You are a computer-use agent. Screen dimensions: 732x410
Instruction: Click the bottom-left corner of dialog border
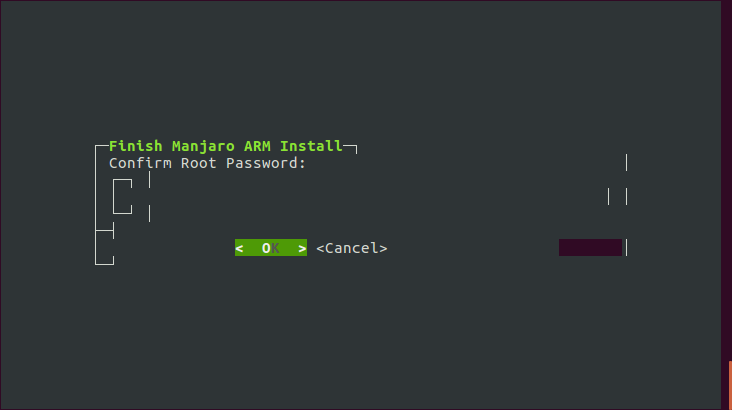[104, 260]
